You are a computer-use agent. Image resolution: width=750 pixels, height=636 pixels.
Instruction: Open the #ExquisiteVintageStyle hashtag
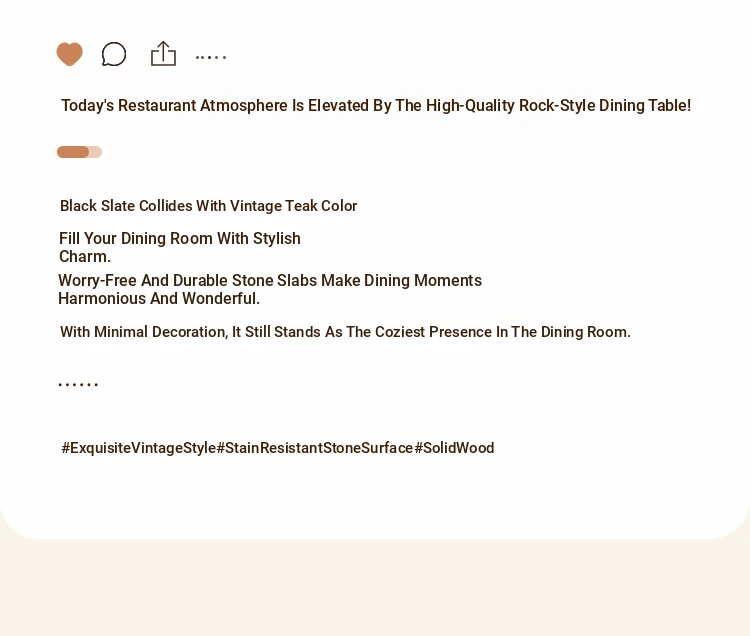139,448
